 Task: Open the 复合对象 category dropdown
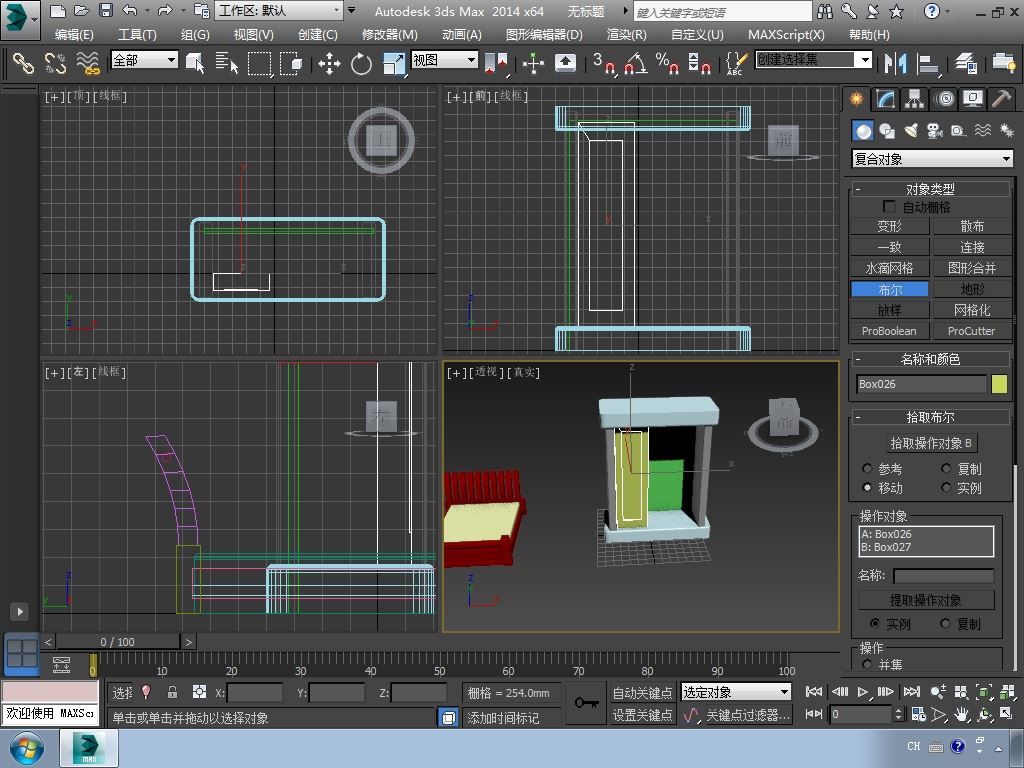coord(931,159)
